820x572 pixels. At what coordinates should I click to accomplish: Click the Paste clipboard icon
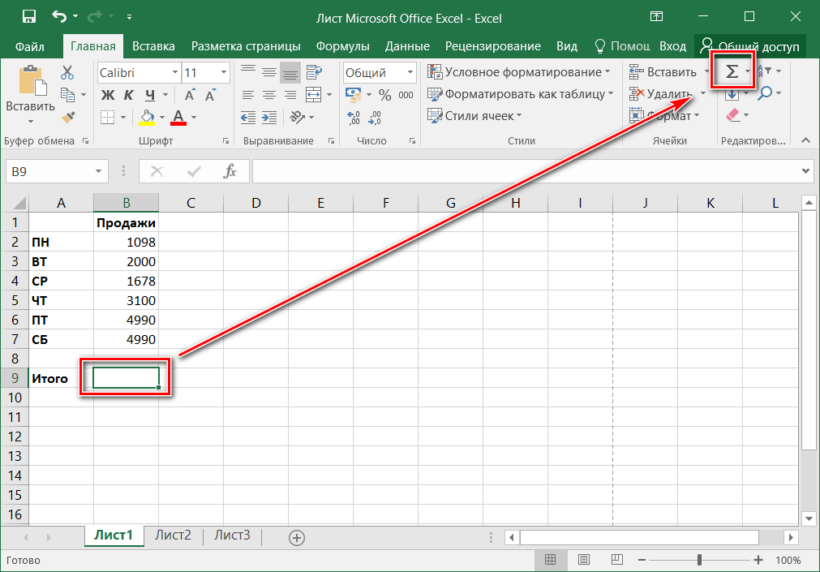coord(32,81)
